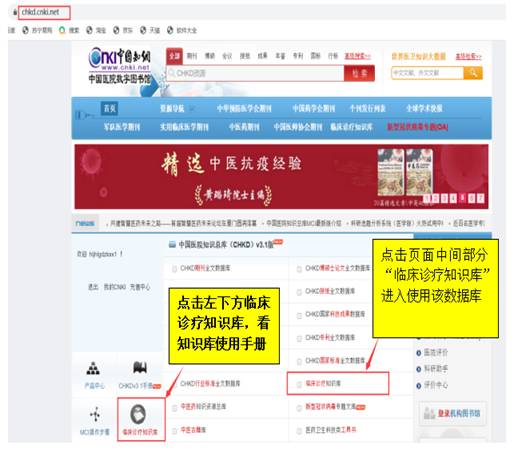Click the red 检索 search button
Viewport: 518px width, 469px height.
(359, 73)
